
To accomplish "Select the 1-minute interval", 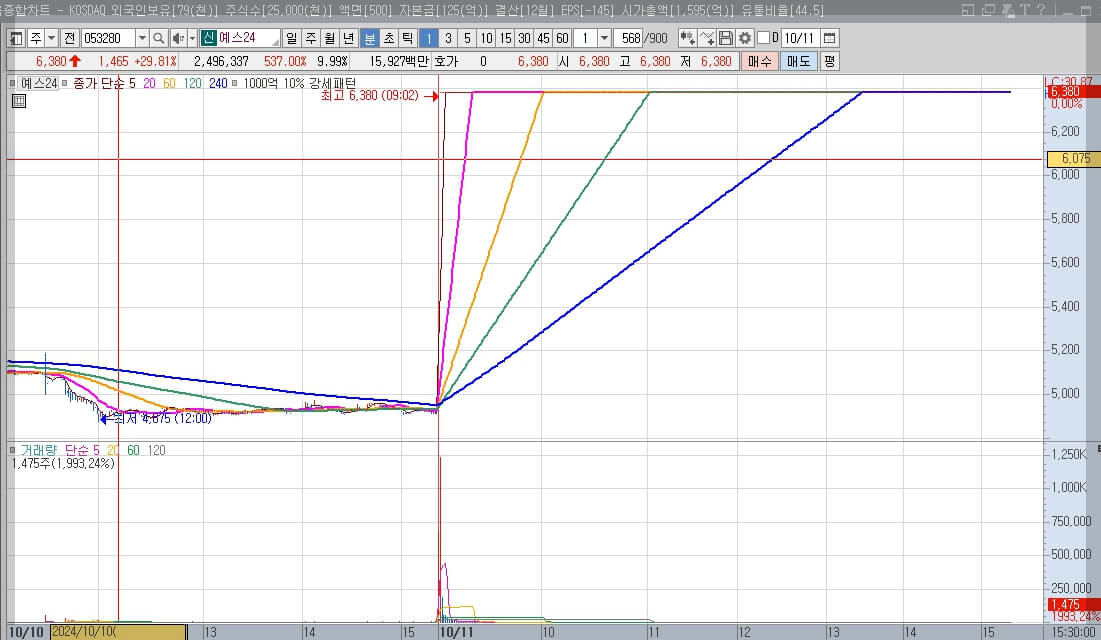I will (429, 38).
